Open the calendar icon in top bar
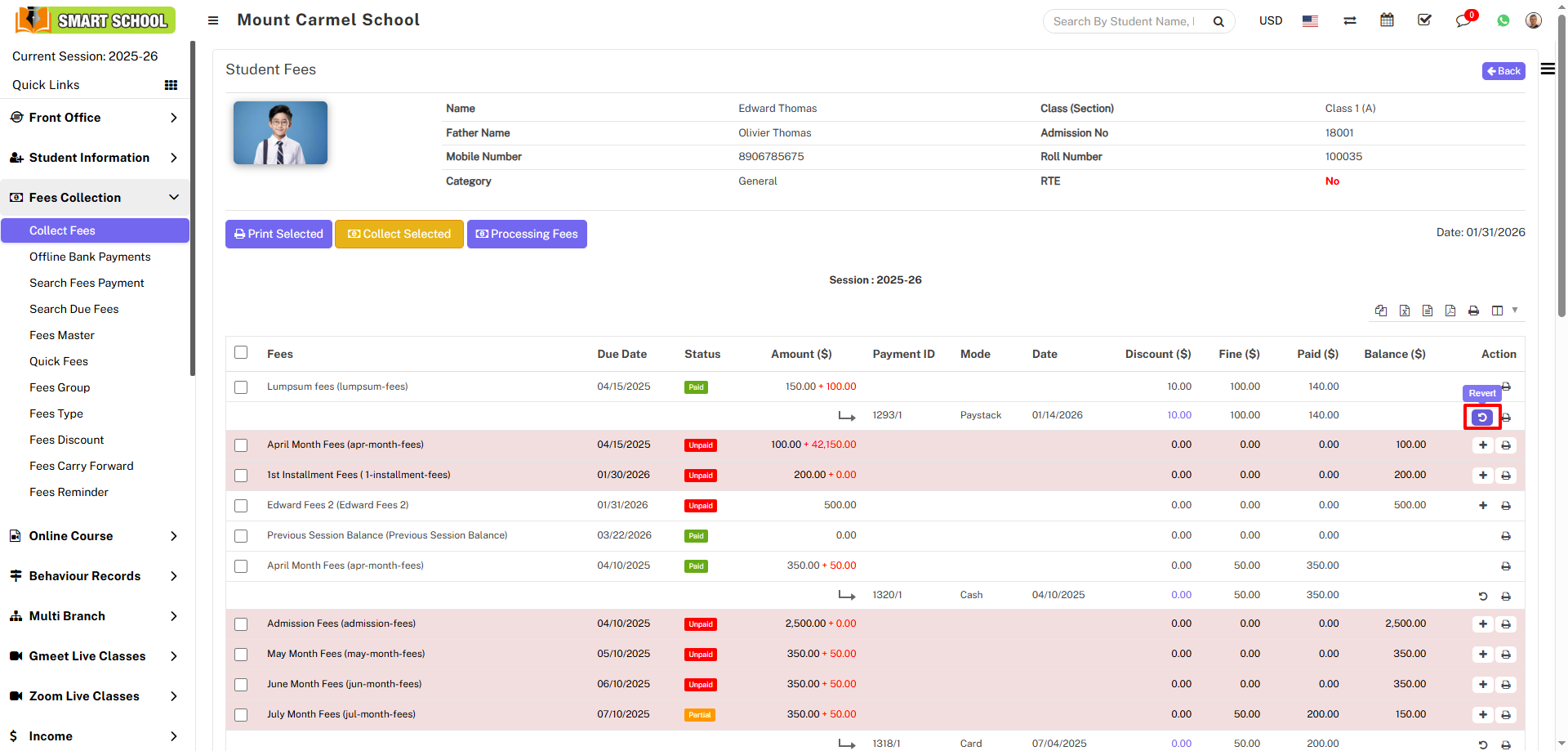This screenshot has height=751, width=1568. tap(1387, 20)
